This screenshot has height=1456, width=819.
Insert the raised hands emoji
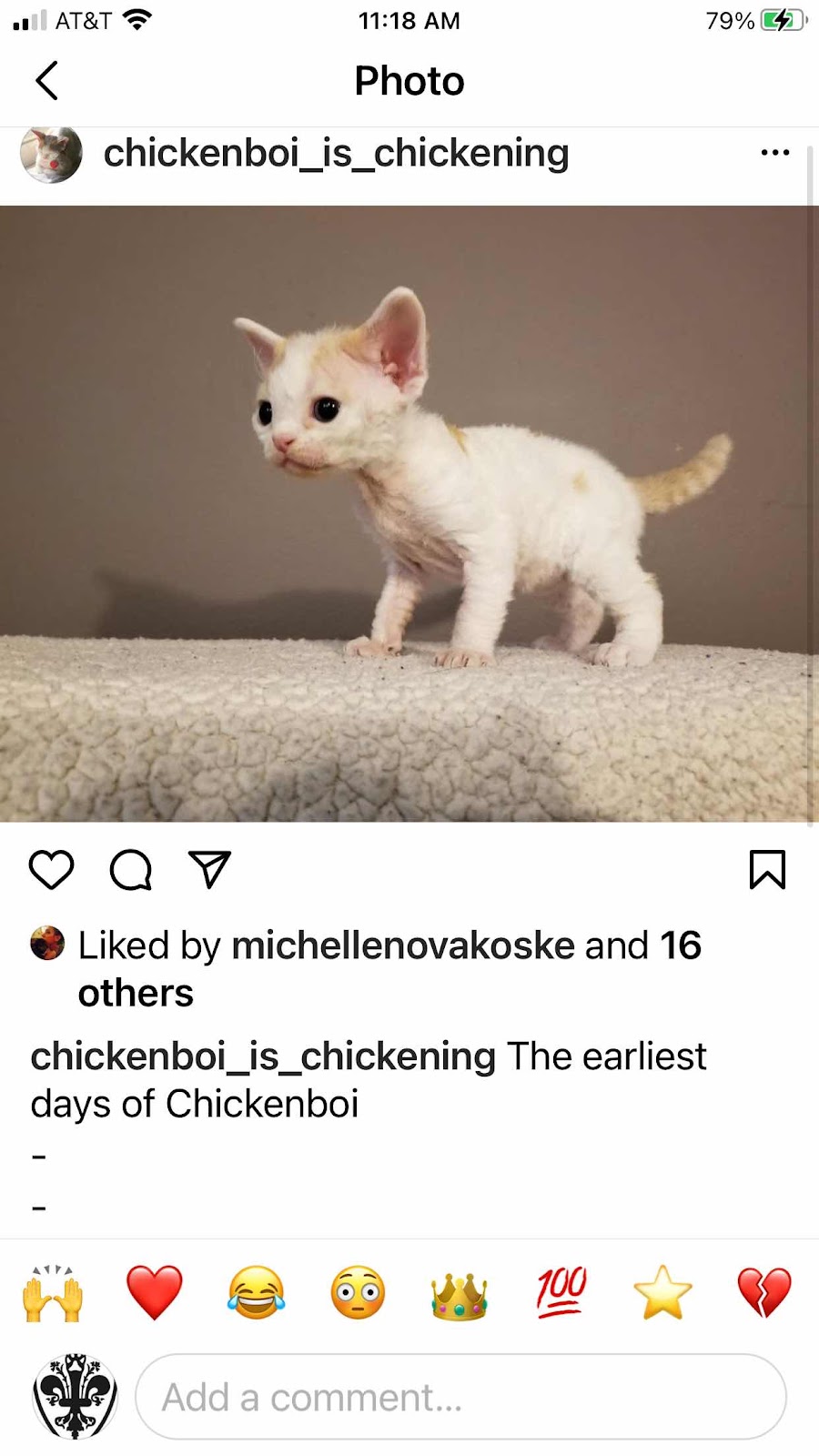pyautogui.click(x=53, y=1293)
